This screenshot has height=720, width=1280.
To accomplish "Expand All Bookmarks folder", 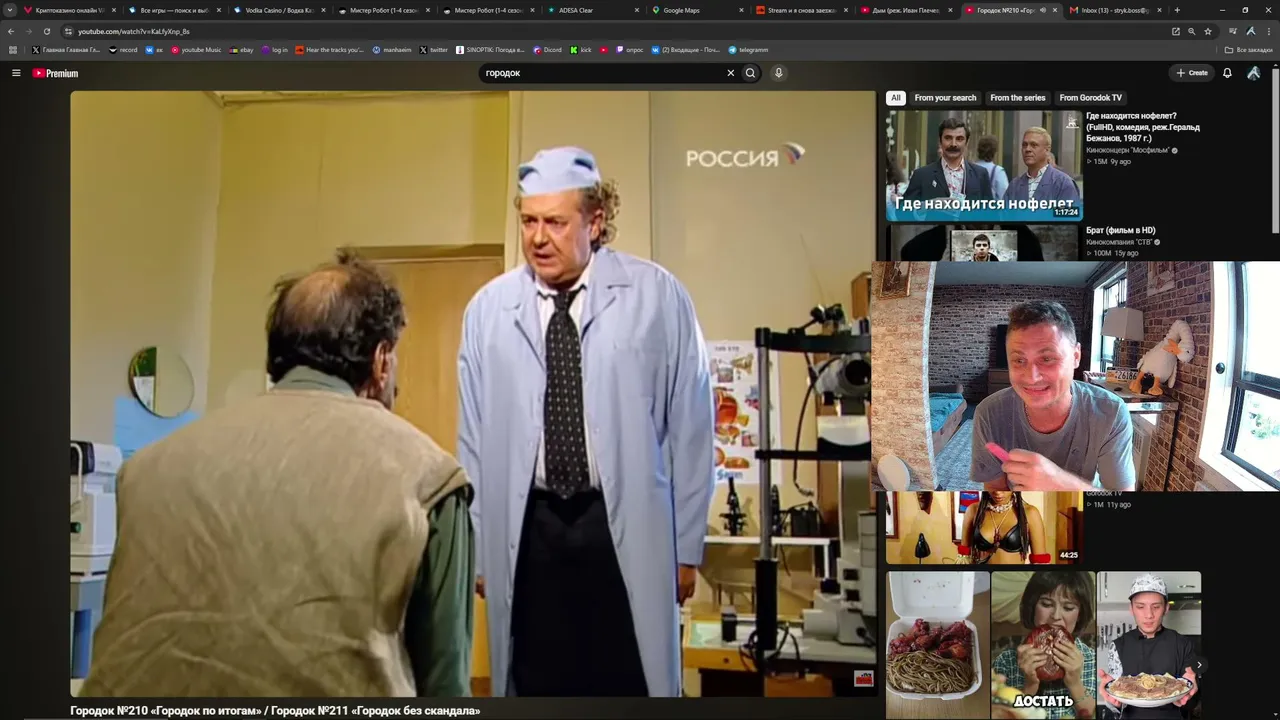I will 1249,50.
